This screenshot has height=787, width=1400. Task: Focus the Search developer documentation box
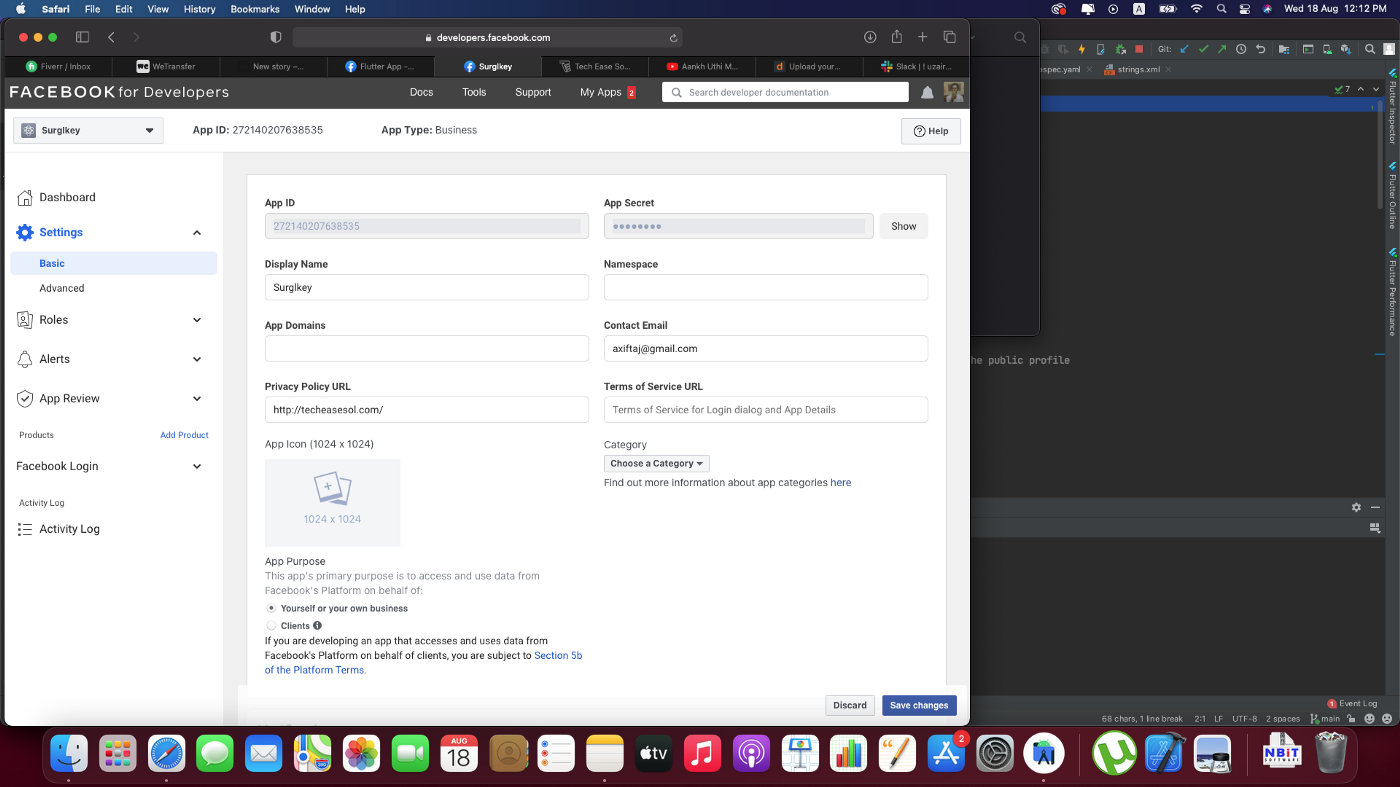785,92
